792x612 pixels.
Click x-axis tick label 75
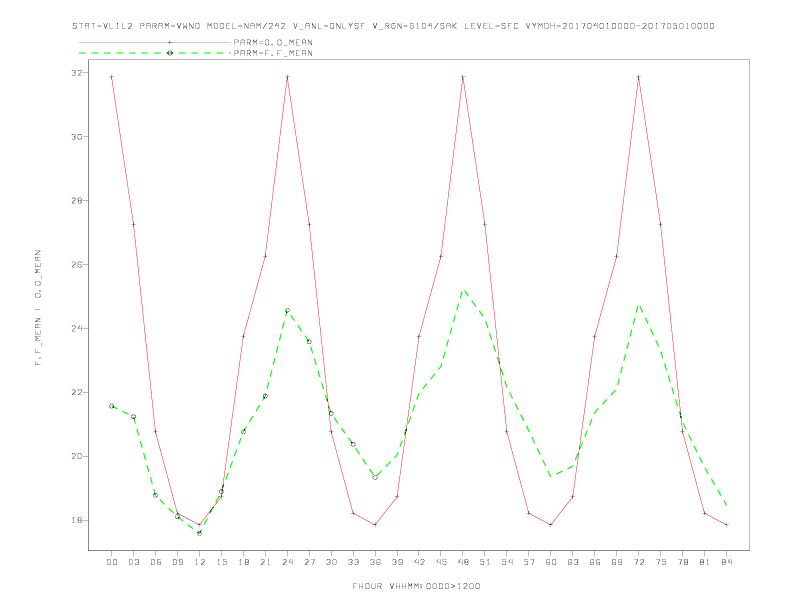tap(661, 562)
